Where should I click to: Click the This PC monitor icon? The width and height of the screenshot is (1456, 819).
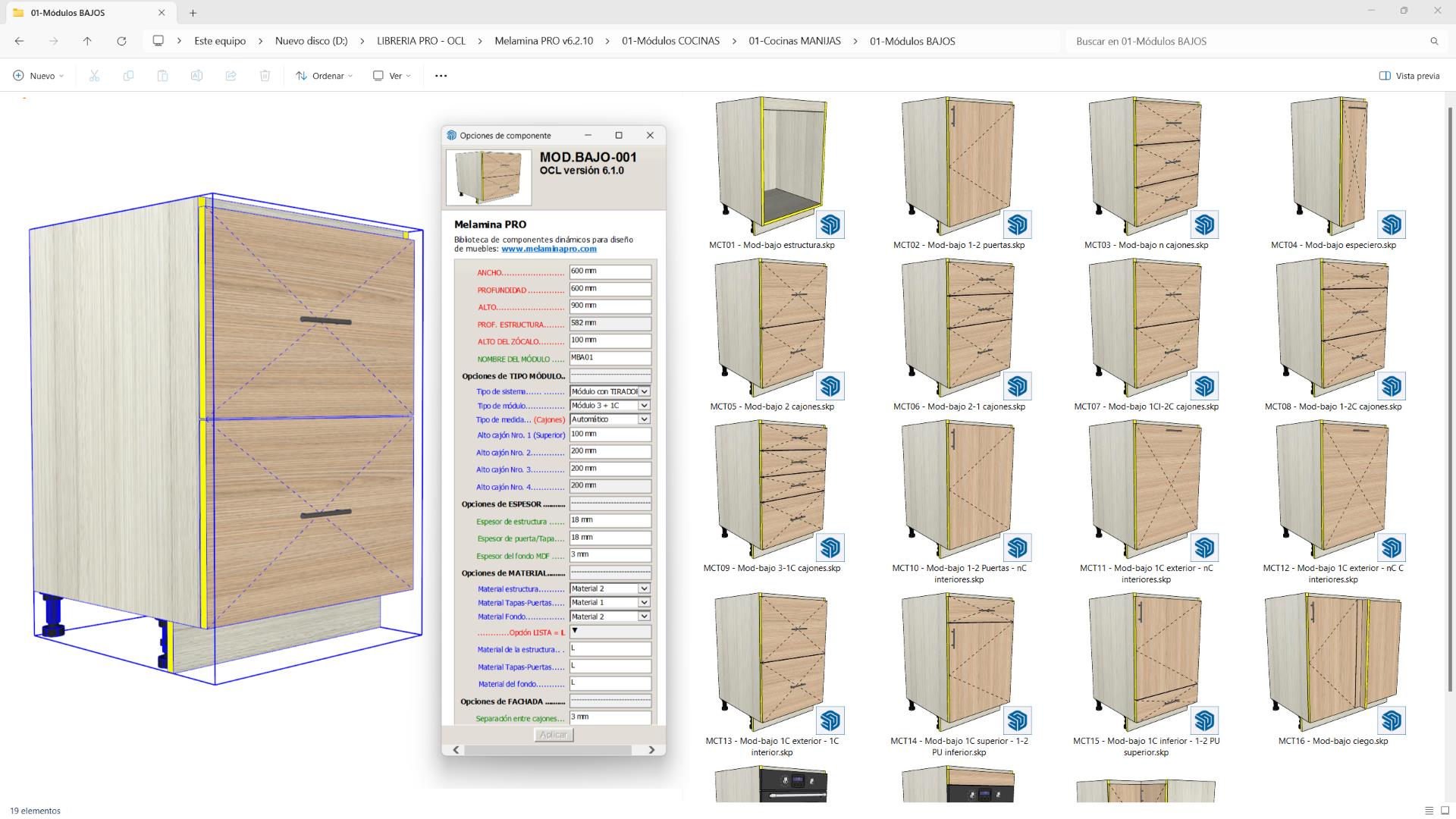158,41
